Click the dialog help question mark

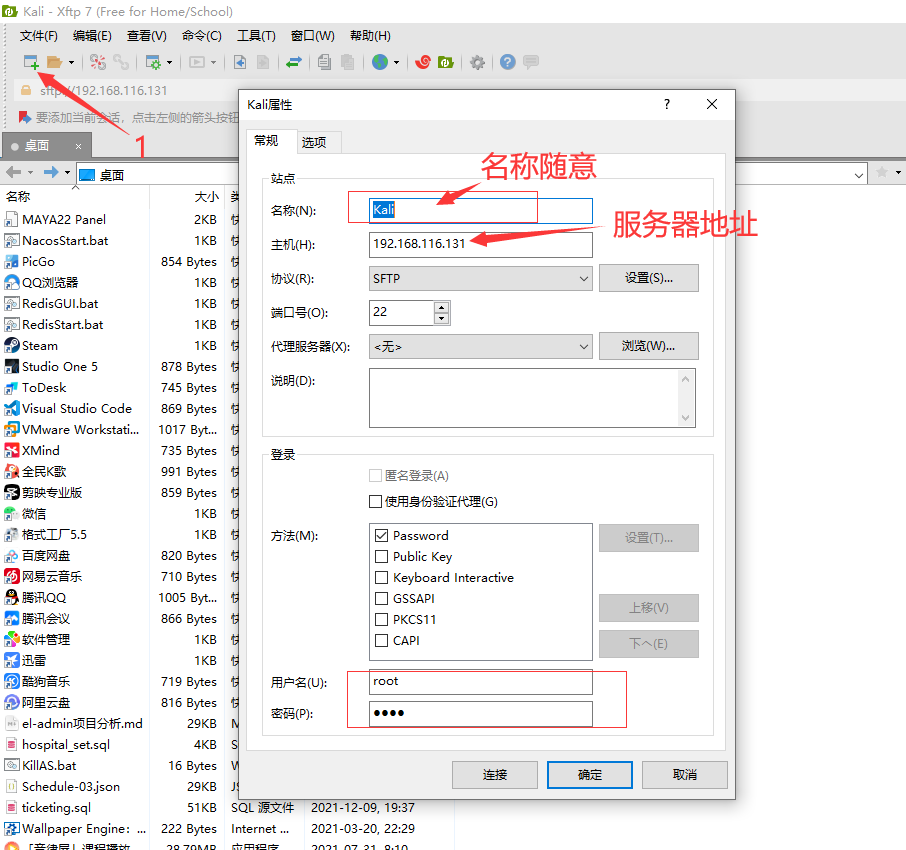[667, 104]
